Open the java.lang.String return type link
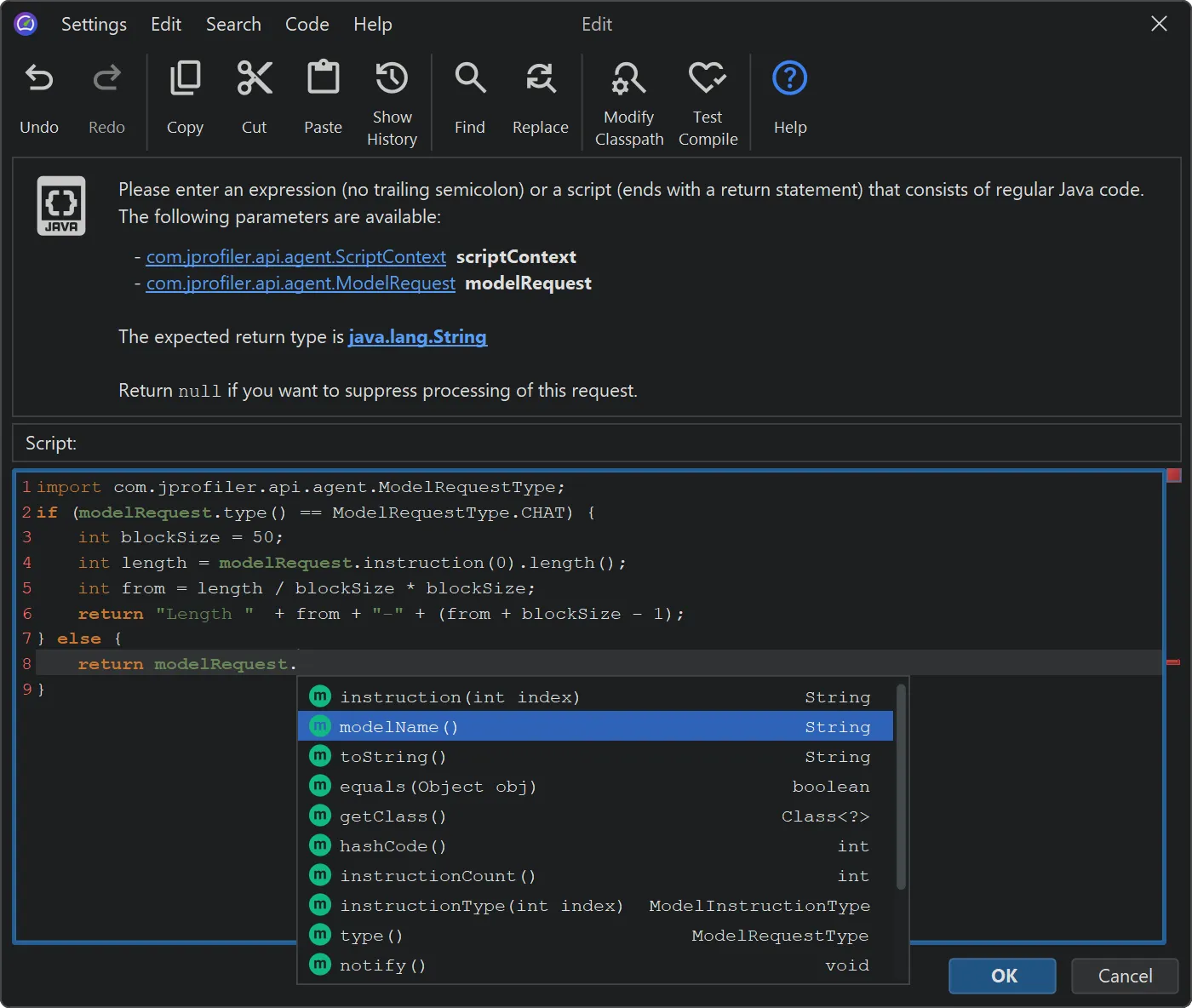 click(417, 337)
